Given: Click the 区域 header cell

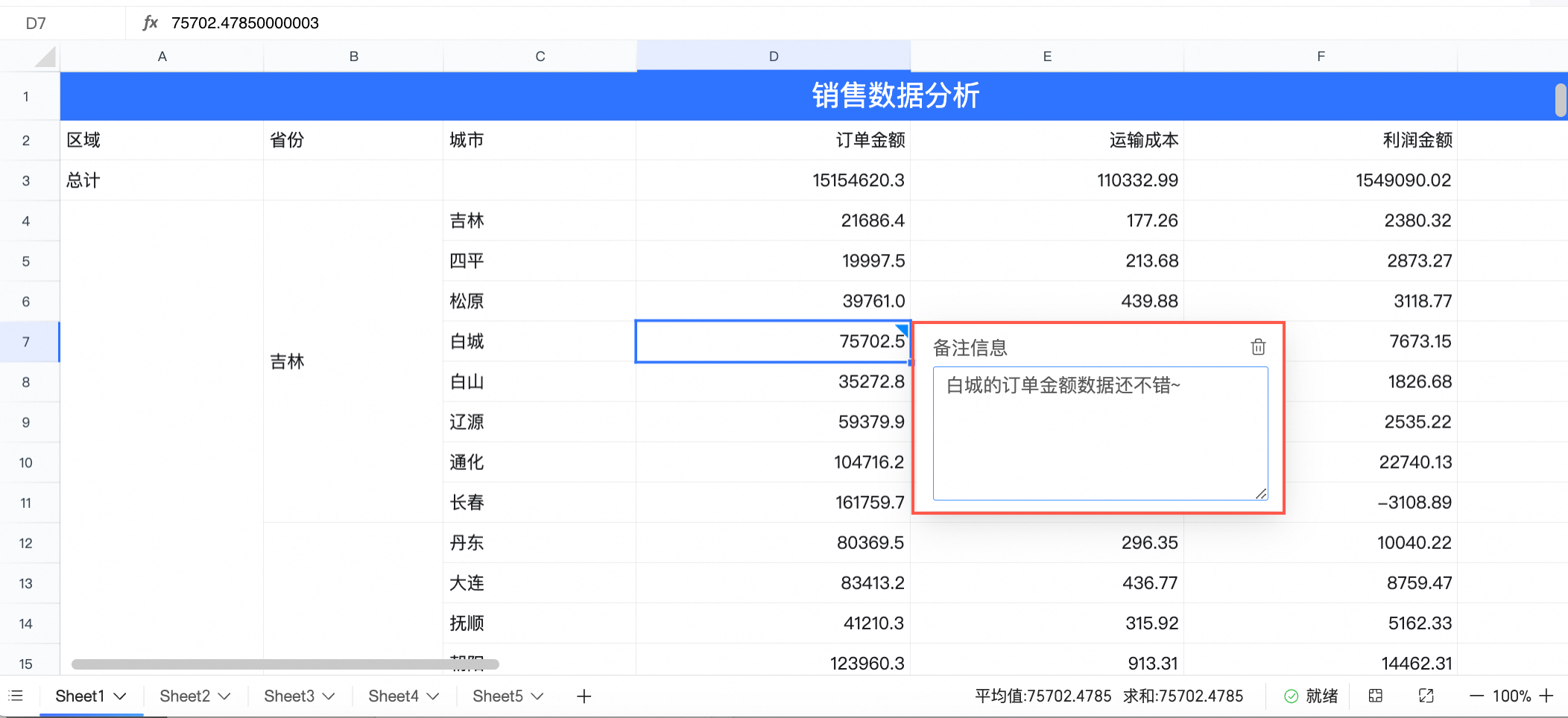Looking at the screenshot, I should coord(162,140).
